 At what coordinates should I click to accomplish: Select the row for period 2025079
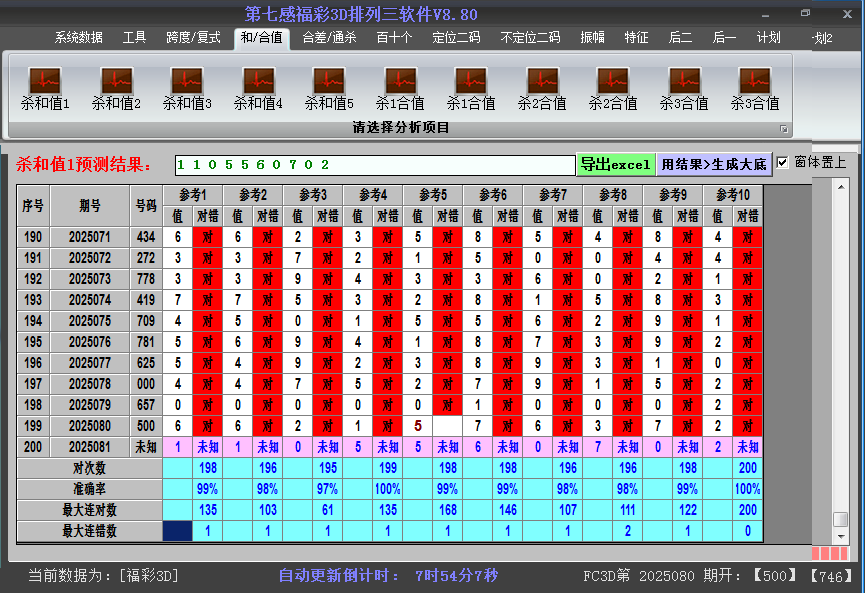point(390,405)
